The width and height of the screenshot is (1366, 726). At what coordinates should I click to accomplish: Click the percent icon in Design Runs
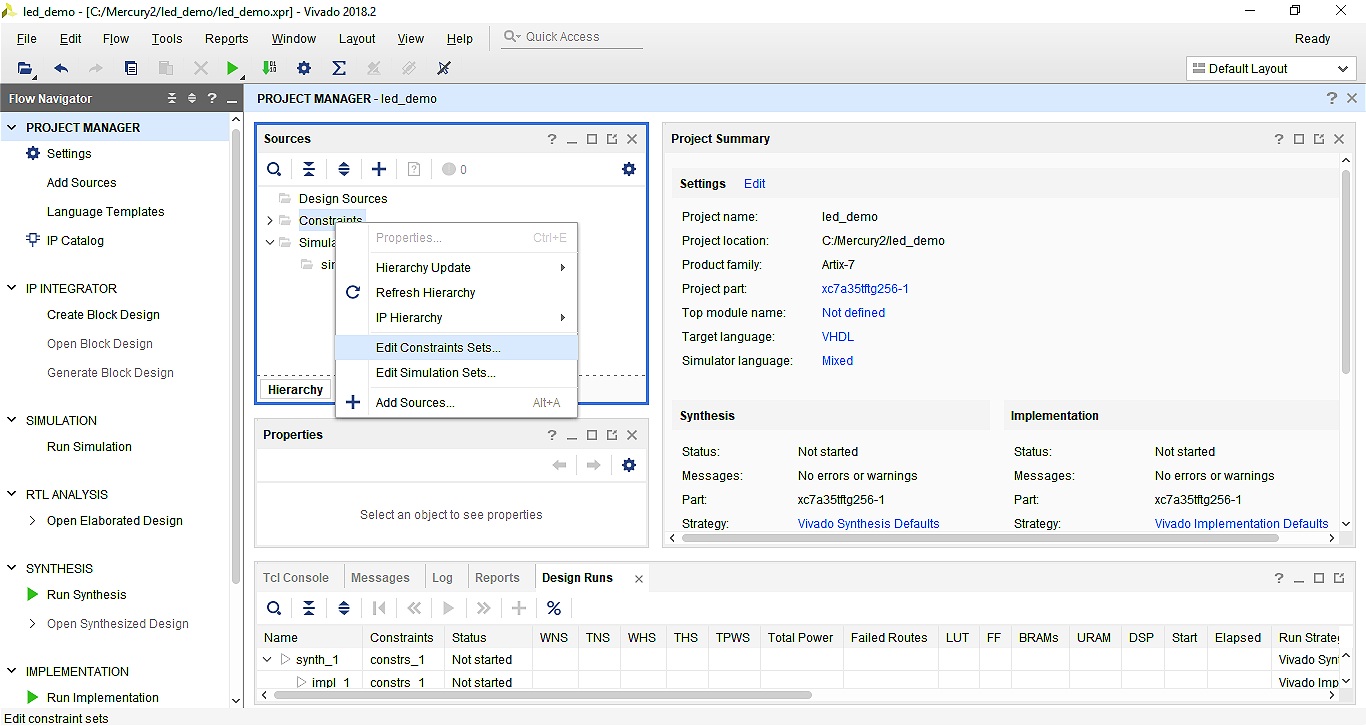point(554,608)
